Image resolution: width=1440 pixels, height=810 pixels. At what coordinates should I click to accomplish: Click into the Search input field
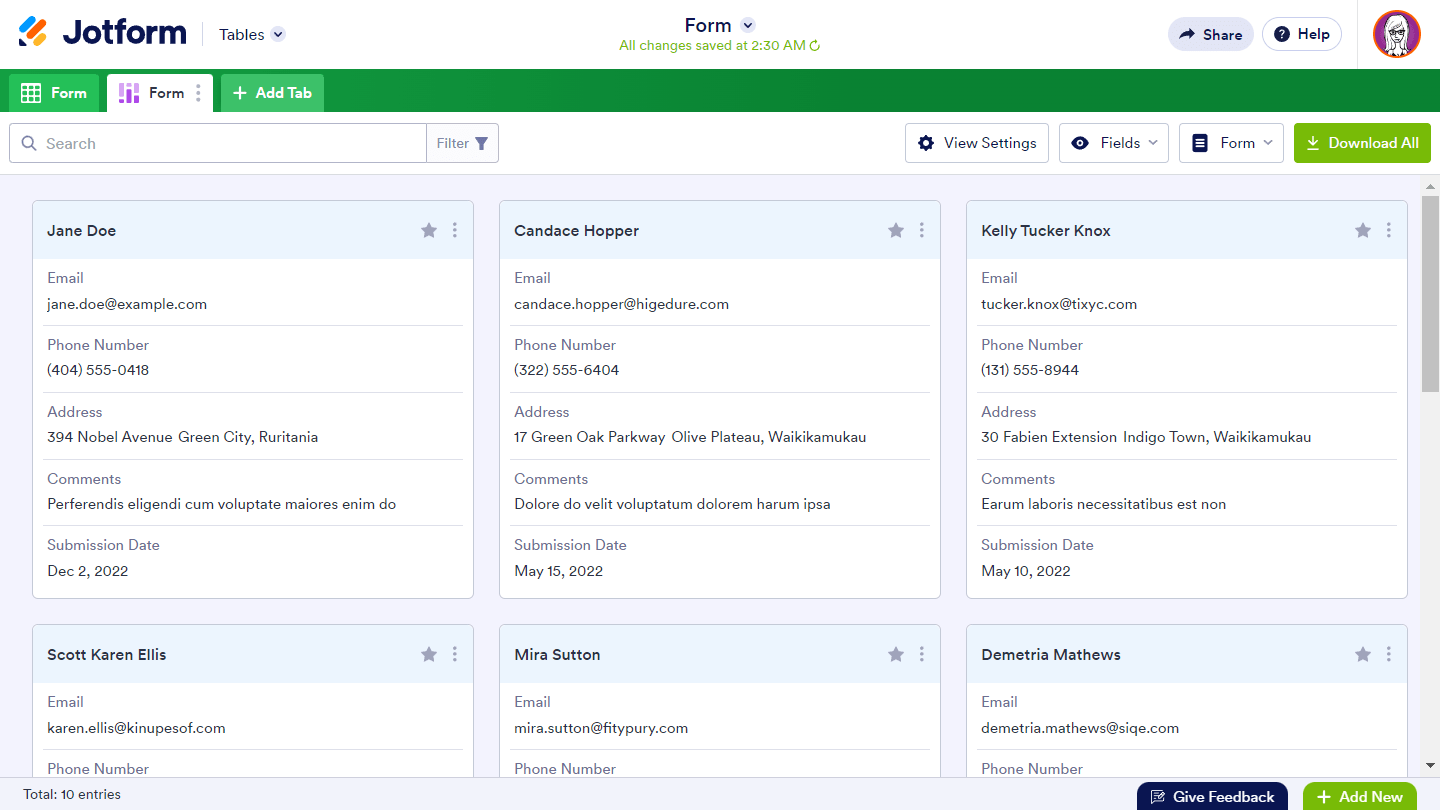click(230, 143)
